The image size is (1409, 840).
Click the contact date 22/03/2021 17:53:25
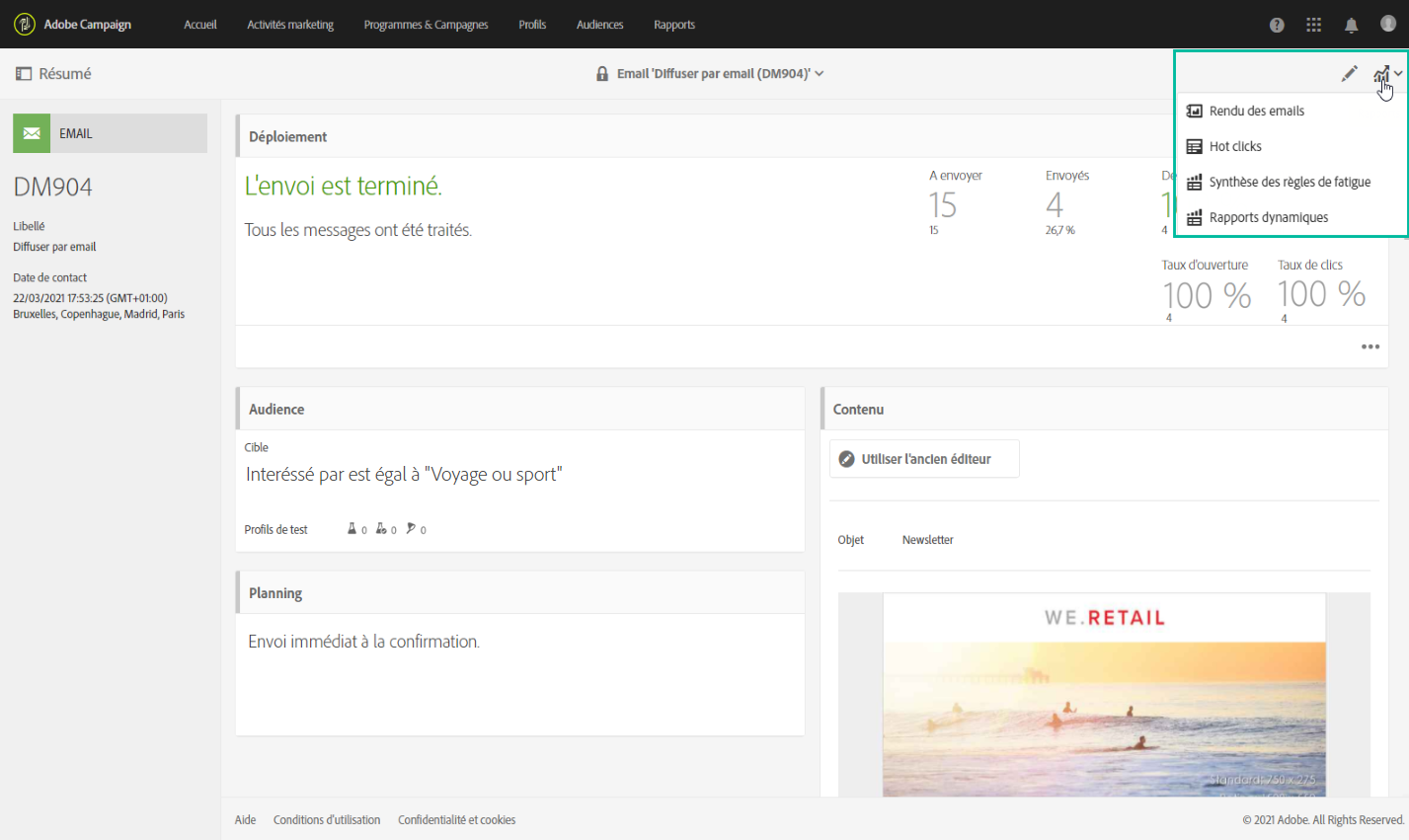coord(90,298)
